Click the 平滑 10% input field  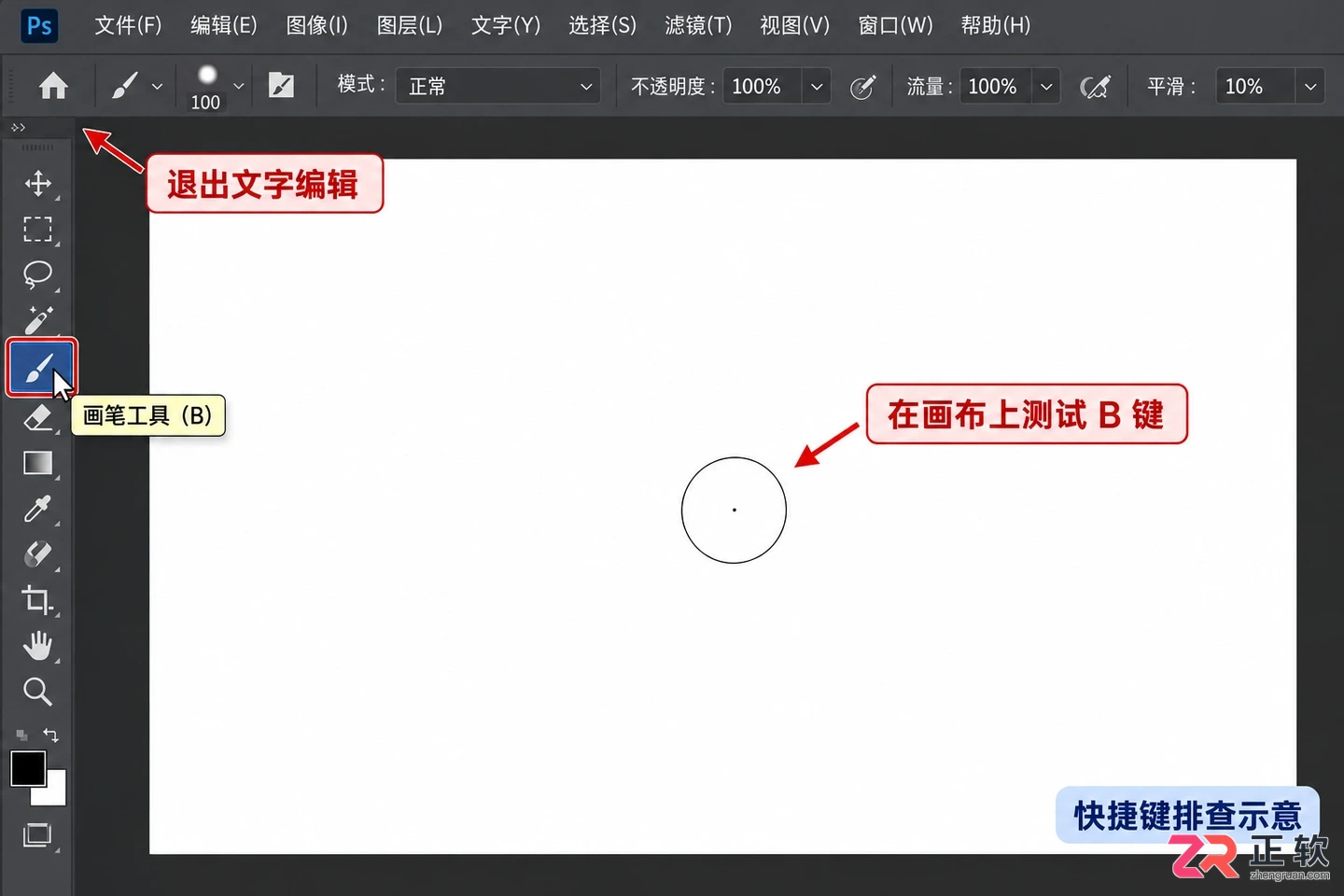pyautogui.click(x=1255, y=87)
